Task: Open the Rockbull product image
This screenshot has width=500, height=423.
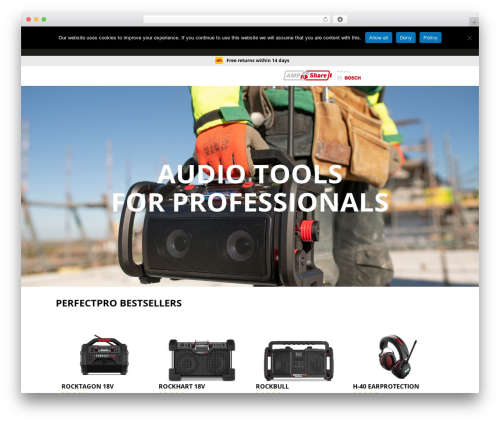Action: pyautogui.click(x=299, y=361)
